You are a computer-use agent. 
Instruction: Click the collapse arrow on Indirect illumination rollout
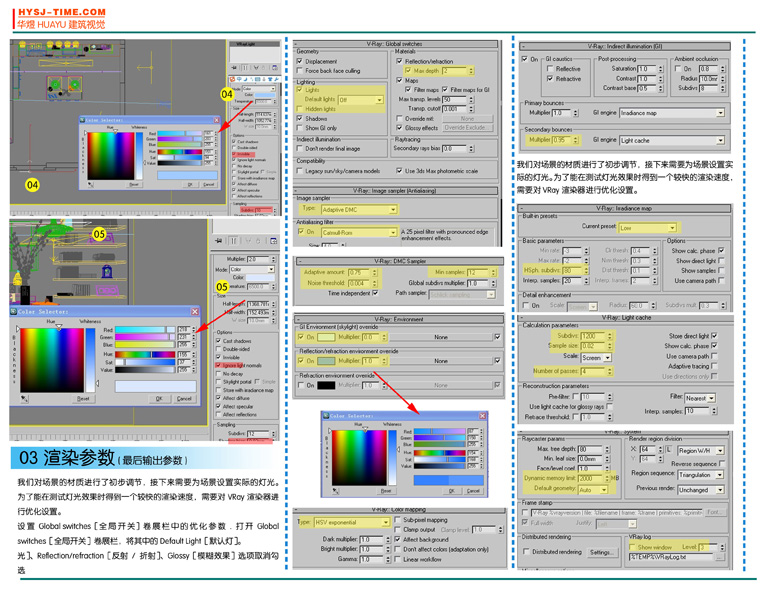click(x=523, y=47)
